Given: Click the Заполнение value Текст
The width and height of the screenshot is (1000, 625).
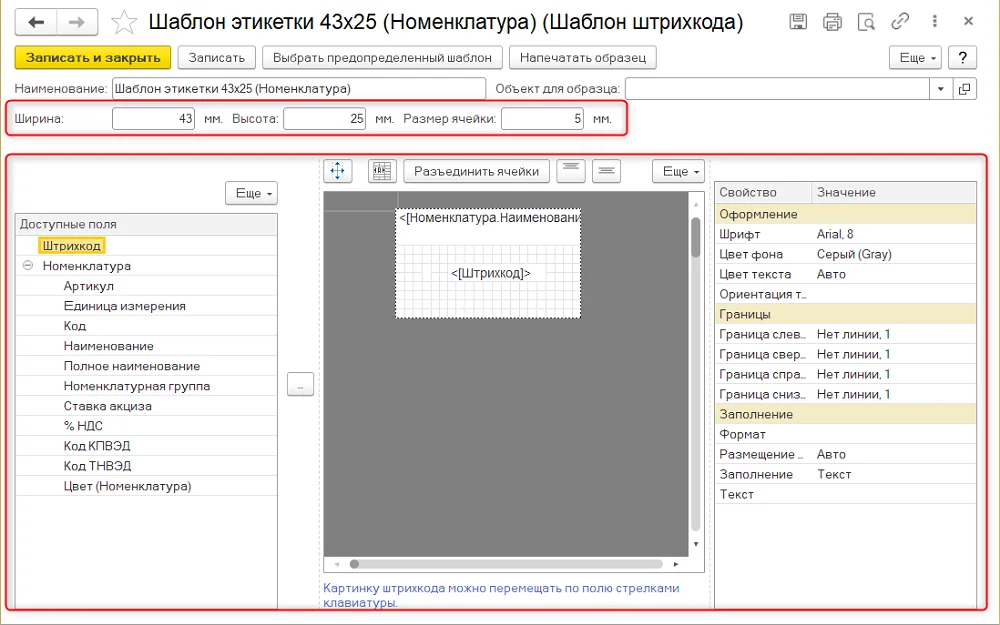Looking at the screenshot, I should pos(834,474).
